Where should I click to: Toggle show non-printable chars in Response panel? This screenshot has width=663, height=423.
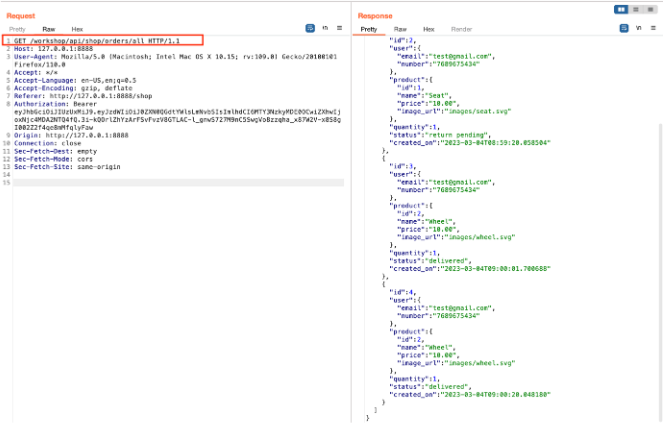tap(638, 28)
